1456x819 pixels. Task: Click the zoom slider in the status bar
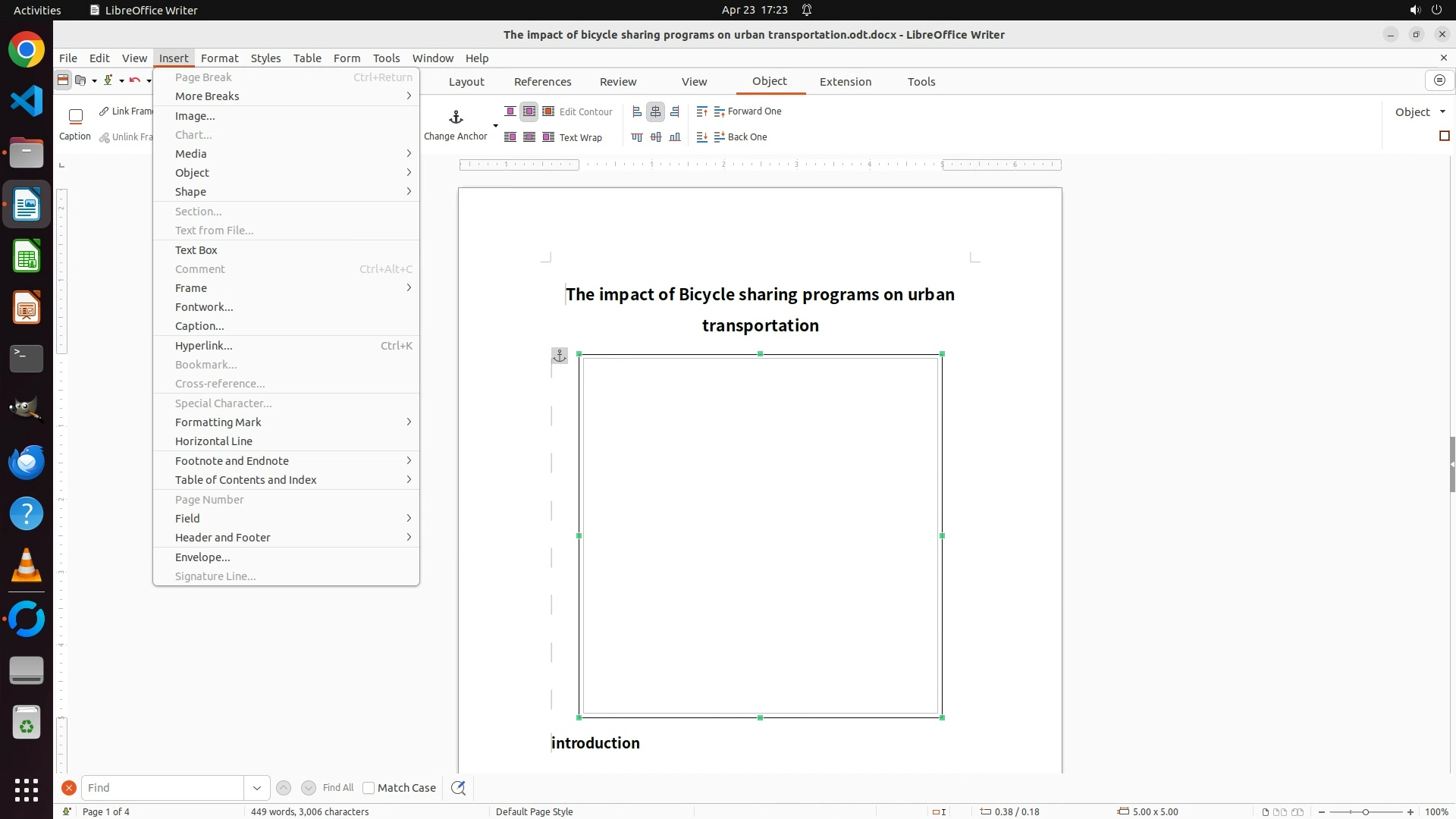tap(1365, 812)
